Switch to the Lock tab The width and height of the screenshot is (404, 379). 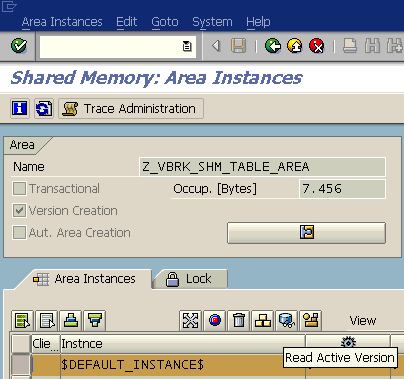190,279
